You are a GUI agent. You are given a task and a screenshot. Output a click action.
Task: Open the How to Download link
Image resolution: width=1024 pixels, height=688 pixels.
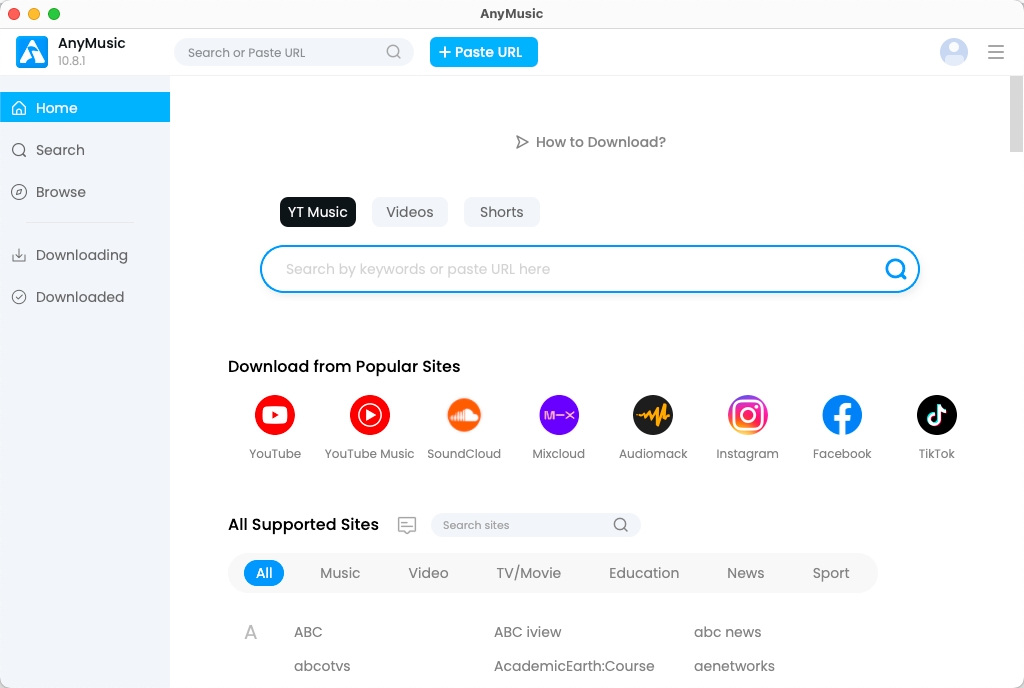(x=600, y=142)
